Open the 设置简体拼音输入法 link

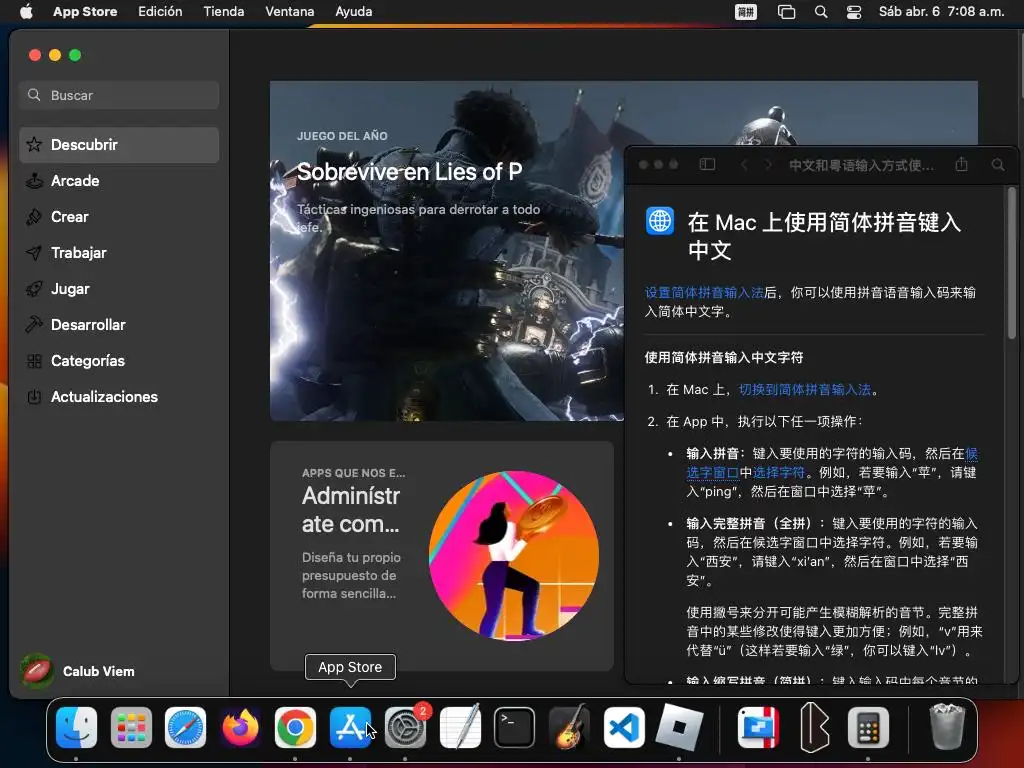(x=704, y=293)
